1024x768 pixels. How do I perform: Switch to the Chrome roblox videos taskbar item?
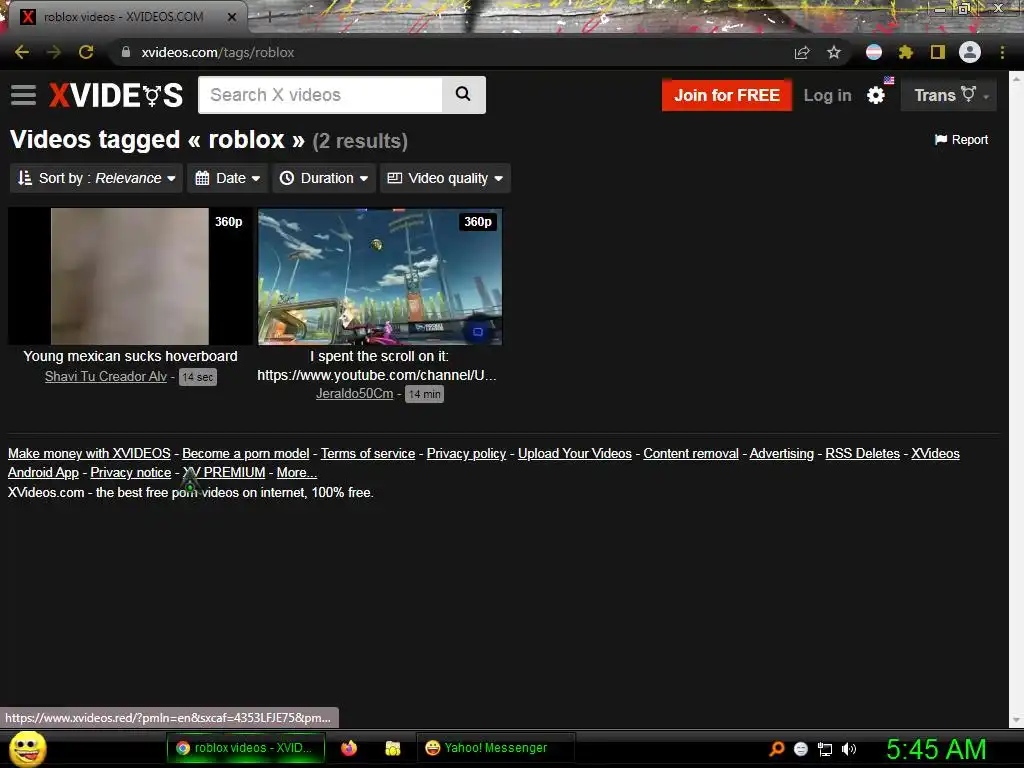(x=246, y=748)
